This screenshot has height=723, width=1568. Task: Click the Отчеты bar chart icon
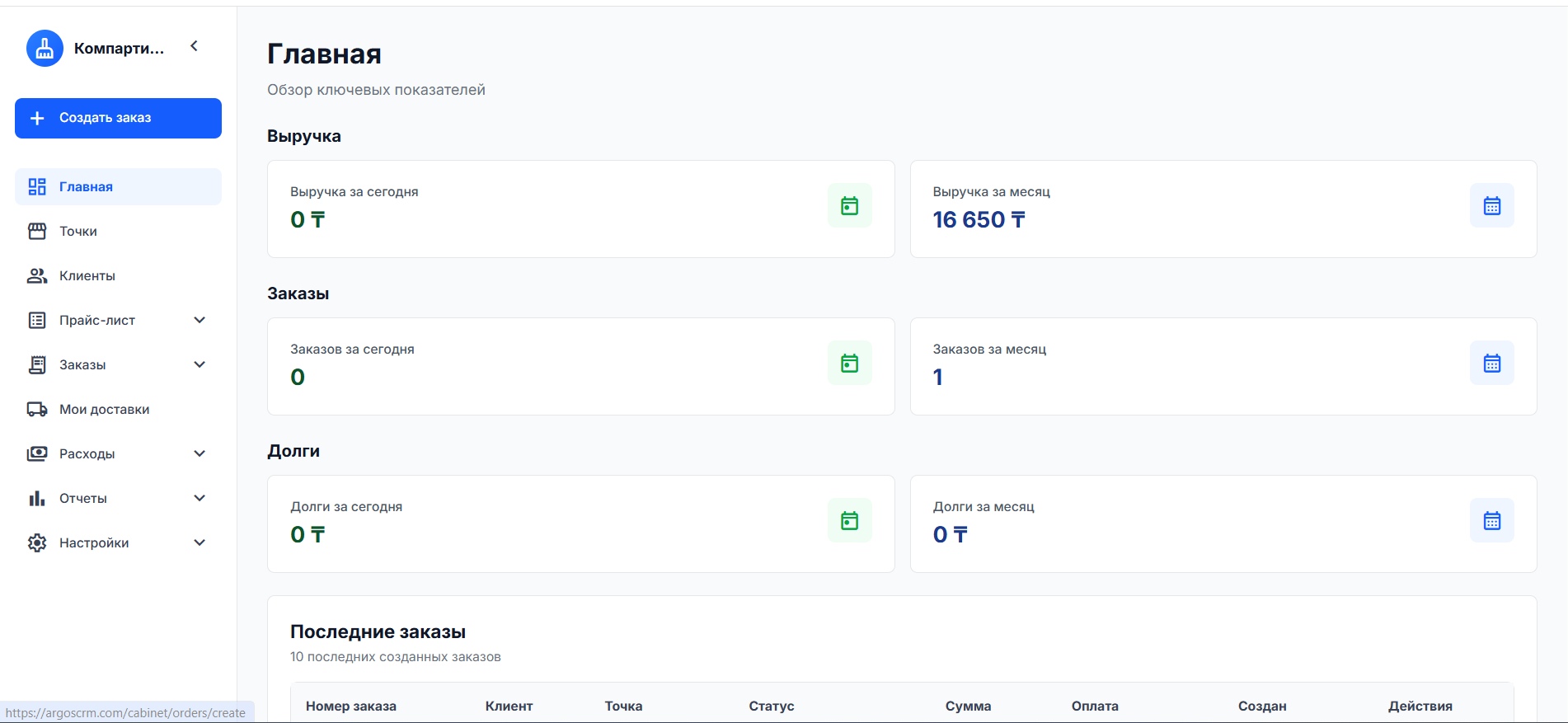coord(37,499)
